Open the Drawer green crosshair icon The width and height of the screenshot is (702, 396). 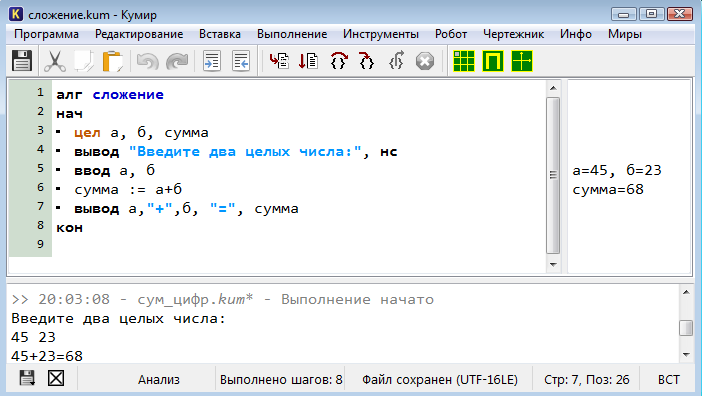pos(522,61)
